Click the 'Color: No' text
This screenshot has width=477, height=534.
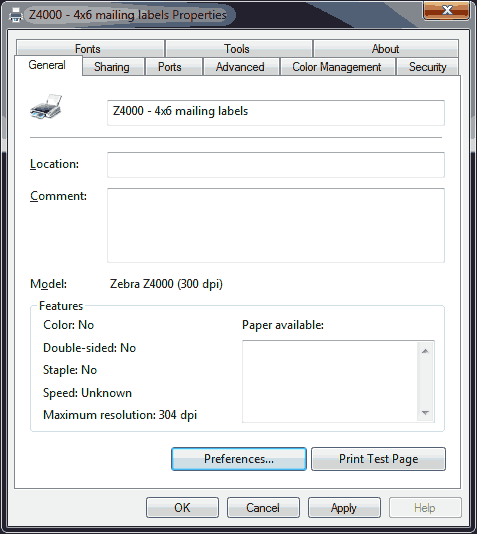point(68,325)
